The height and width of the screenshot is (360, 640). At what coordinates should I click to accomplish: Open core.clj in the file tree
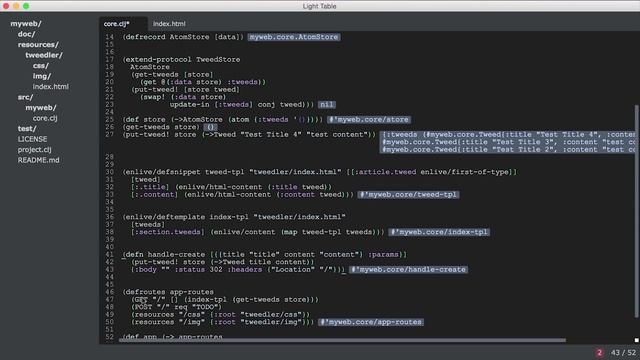point(45,118)
